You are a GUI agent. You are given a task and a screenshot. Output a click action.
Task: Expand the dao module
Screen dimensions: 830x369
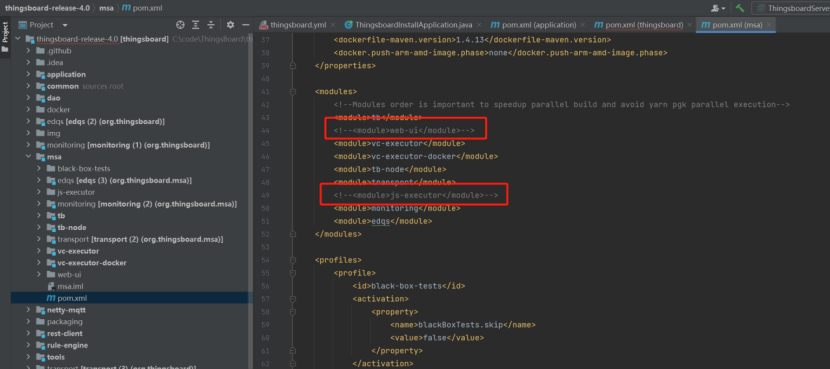[29, 98]
